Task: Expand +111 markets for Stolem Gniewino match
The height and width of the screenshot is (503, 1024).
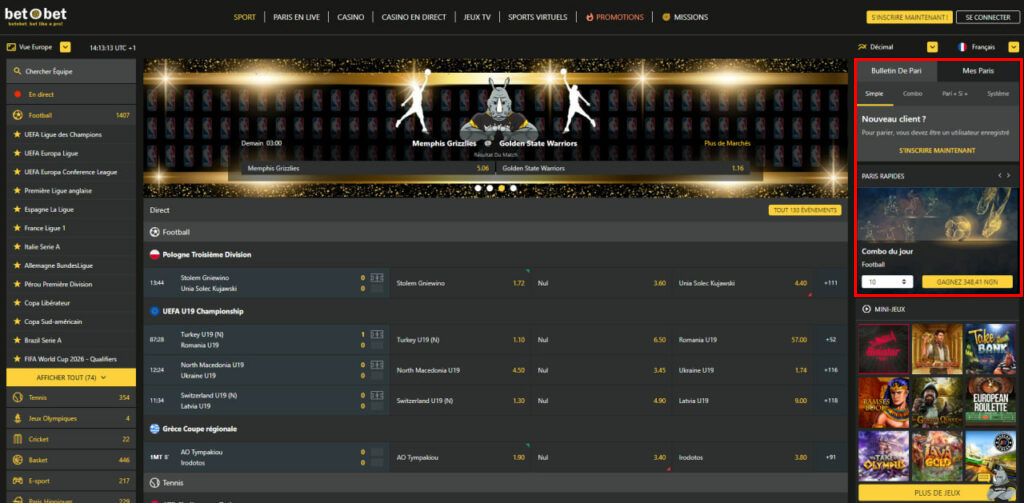Action: coord(831,283)
